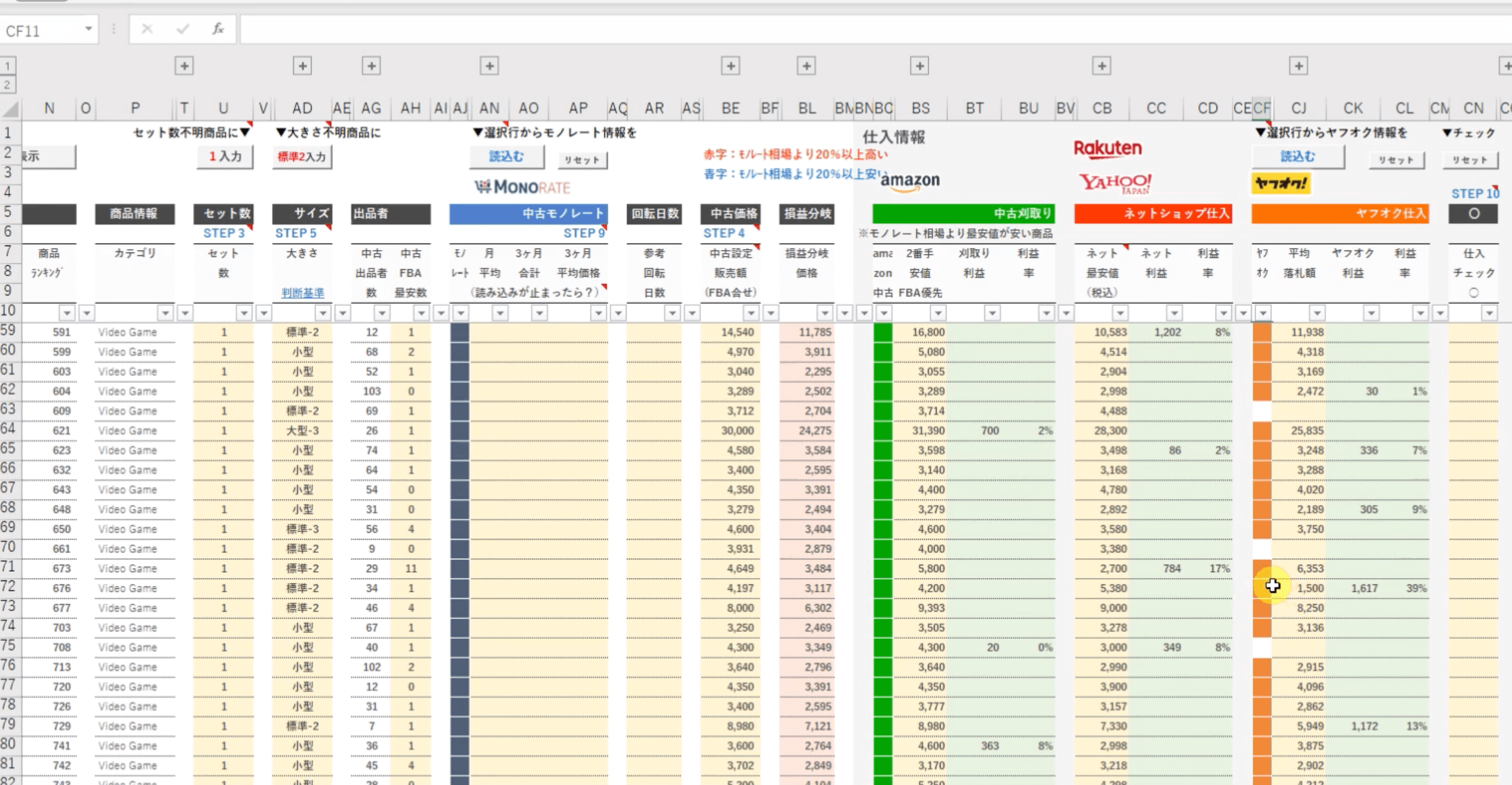Open the insert function fx icon

click(218, 29)
